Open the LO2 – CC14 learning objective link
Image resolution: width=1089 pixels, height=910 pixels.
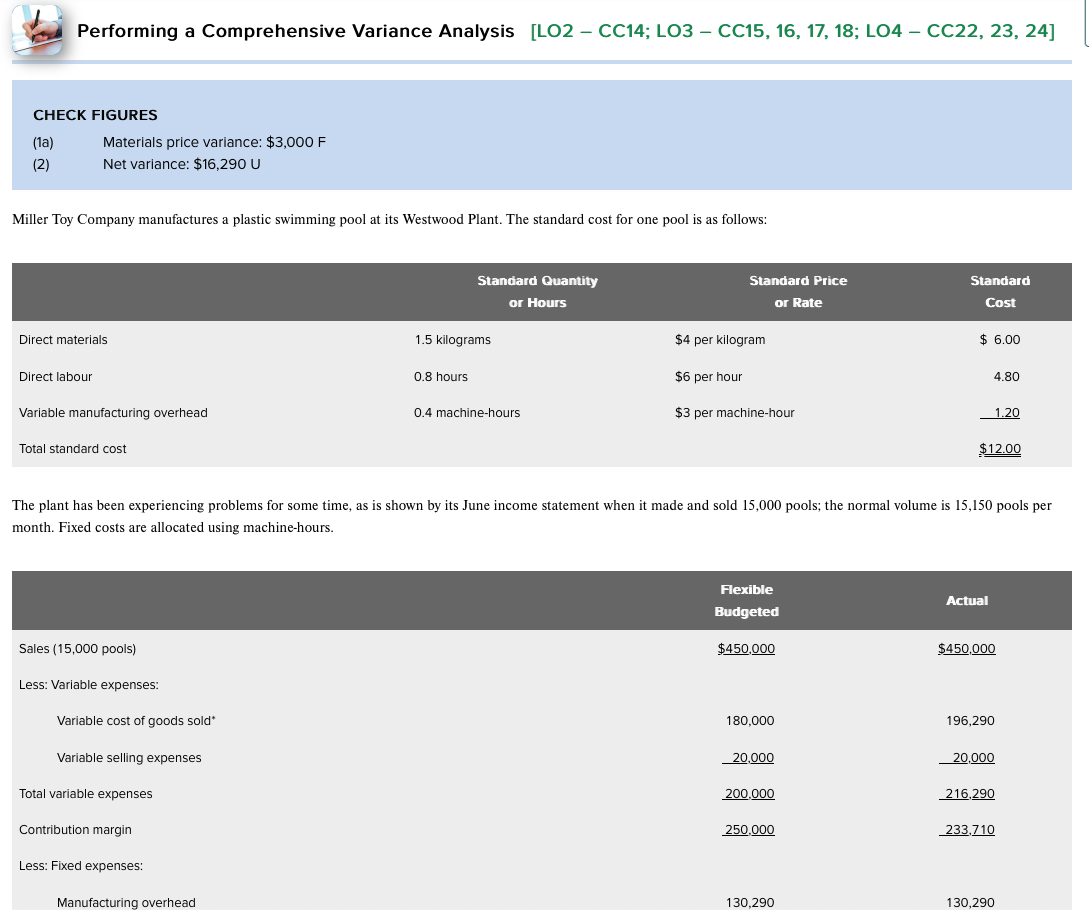click(x=588, y=31)
